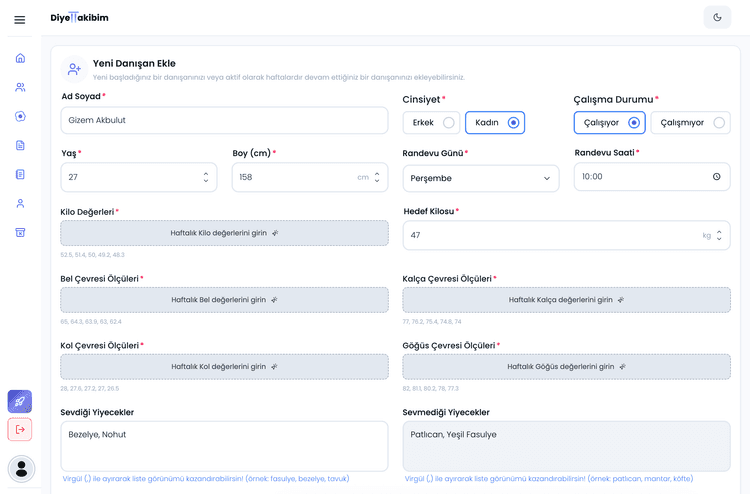
Task: Click the red logout icon
Action: (x=20, y=429)
